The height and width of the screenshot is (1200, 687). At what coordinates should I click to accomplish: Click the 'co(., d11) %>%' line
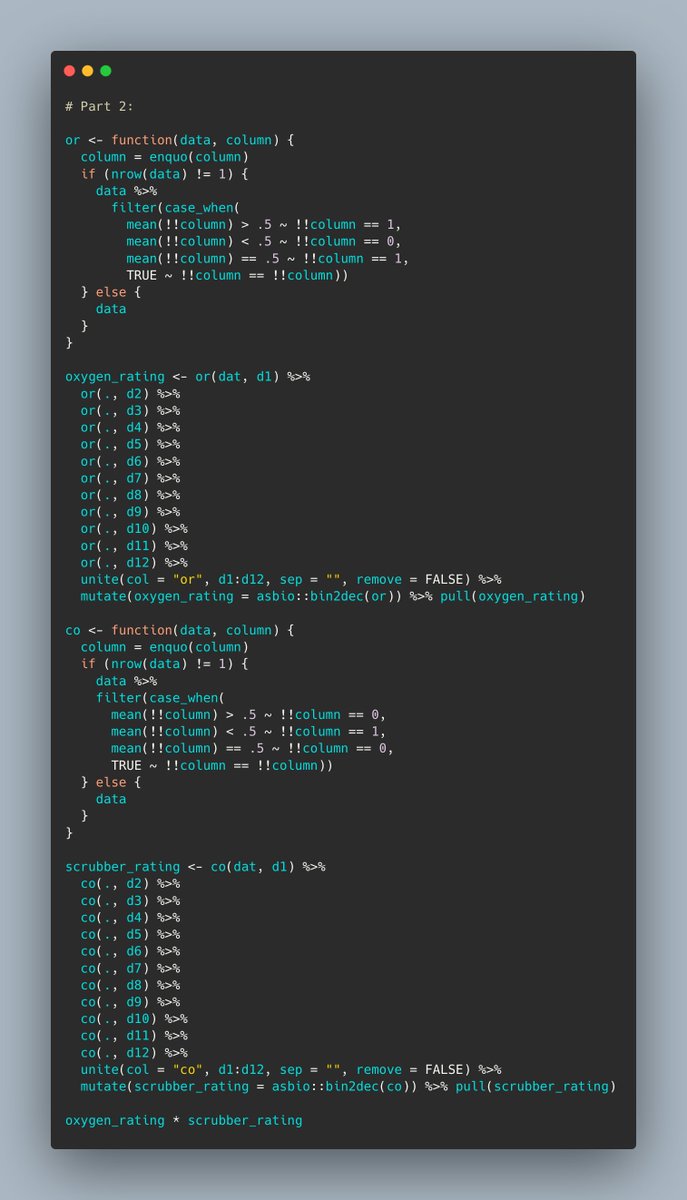[134, 1035]
